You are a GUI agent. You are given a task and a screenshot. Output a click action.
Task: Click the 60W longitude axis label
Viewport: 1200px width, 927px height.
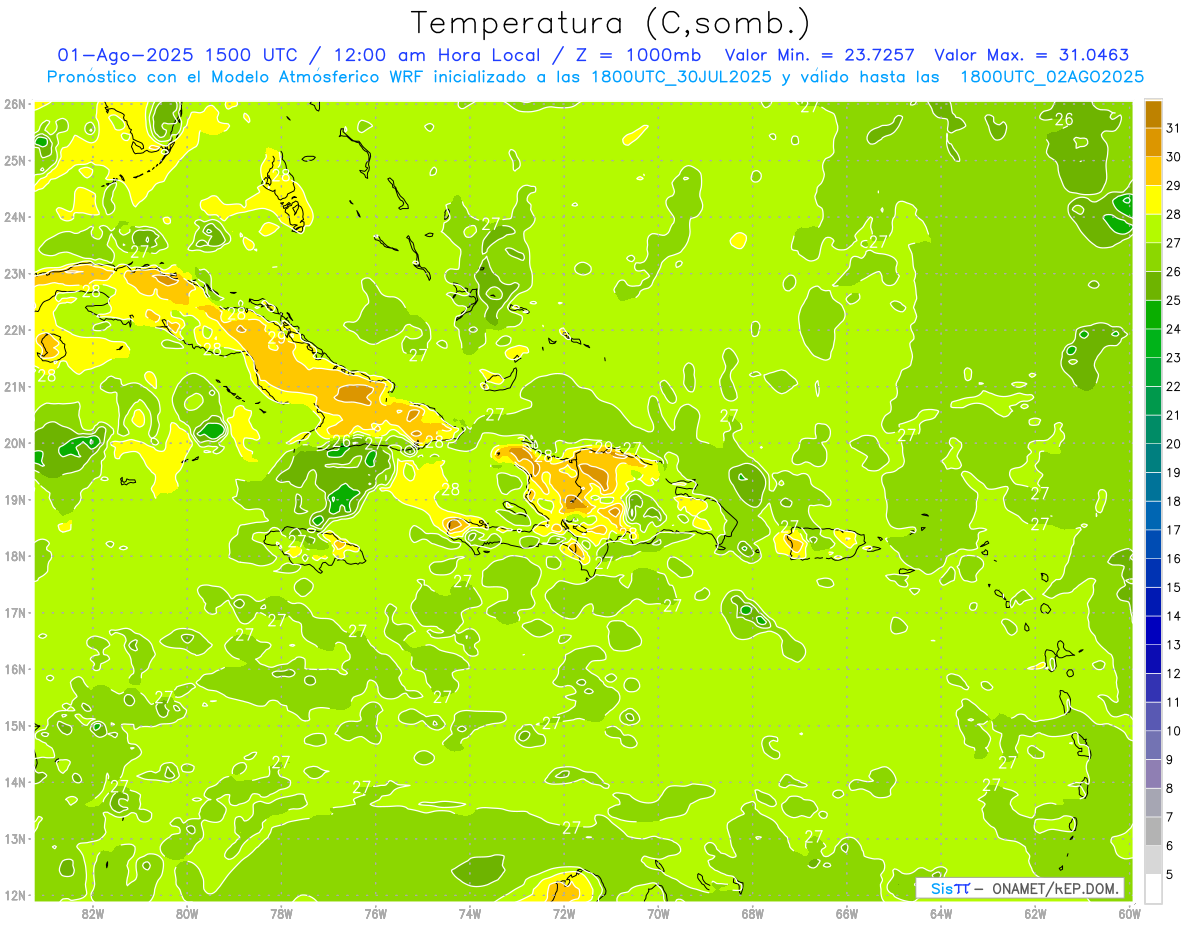[x=1130, y=913]
